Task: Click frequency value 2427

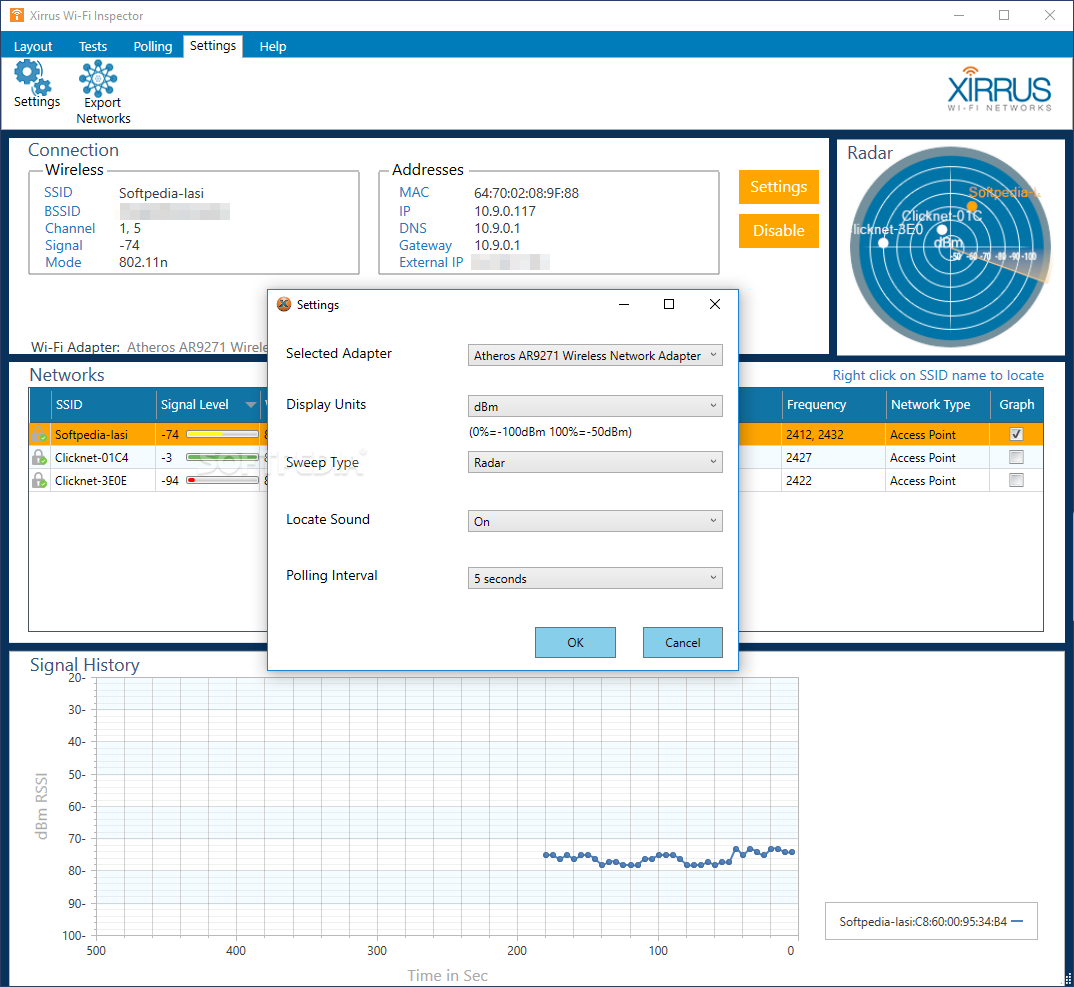Action: coord(799,458)
